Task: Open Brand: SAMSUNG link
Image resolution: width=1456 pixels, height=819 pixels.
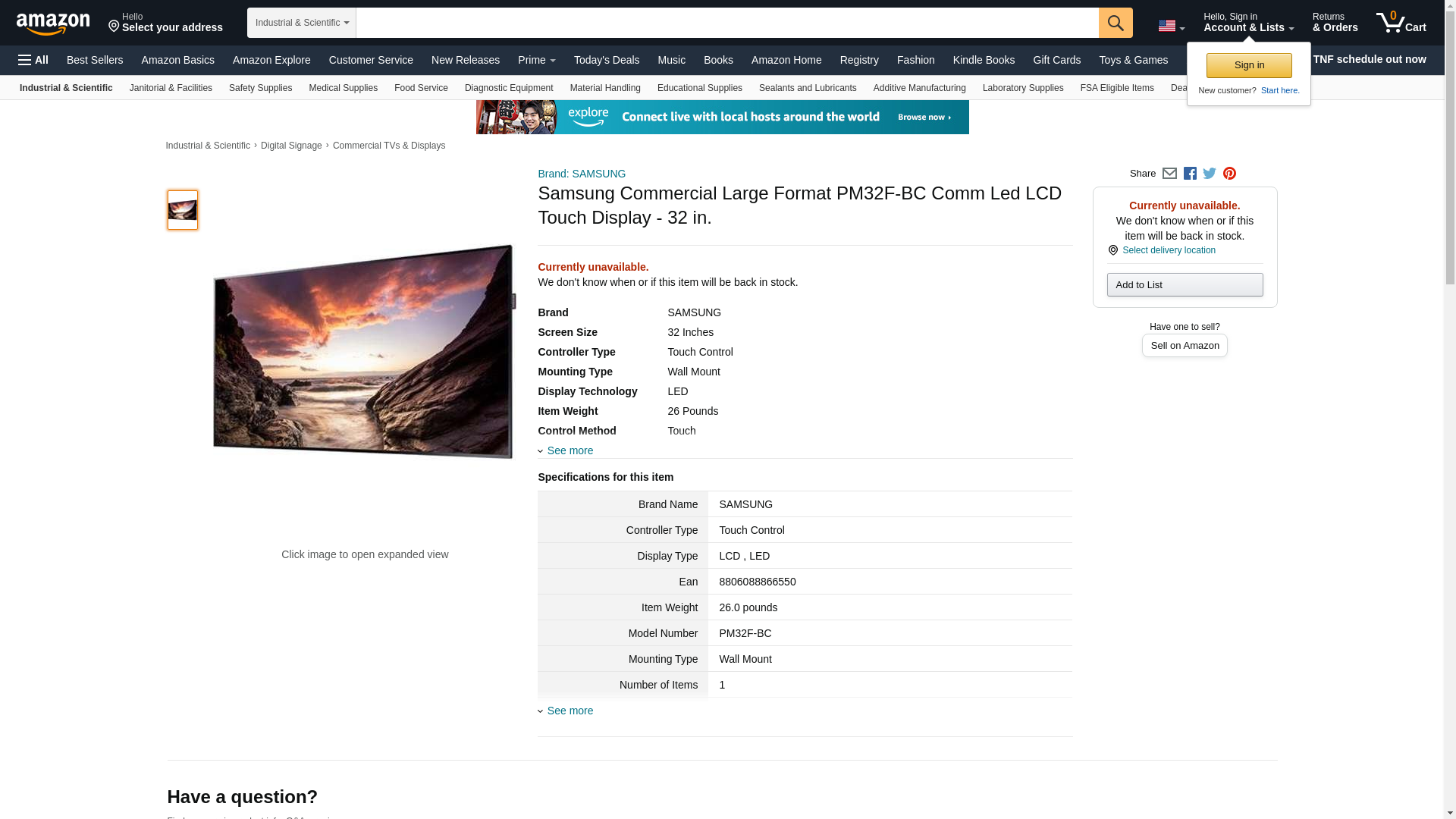Action: pyautogui.click(x=581, y=174)
